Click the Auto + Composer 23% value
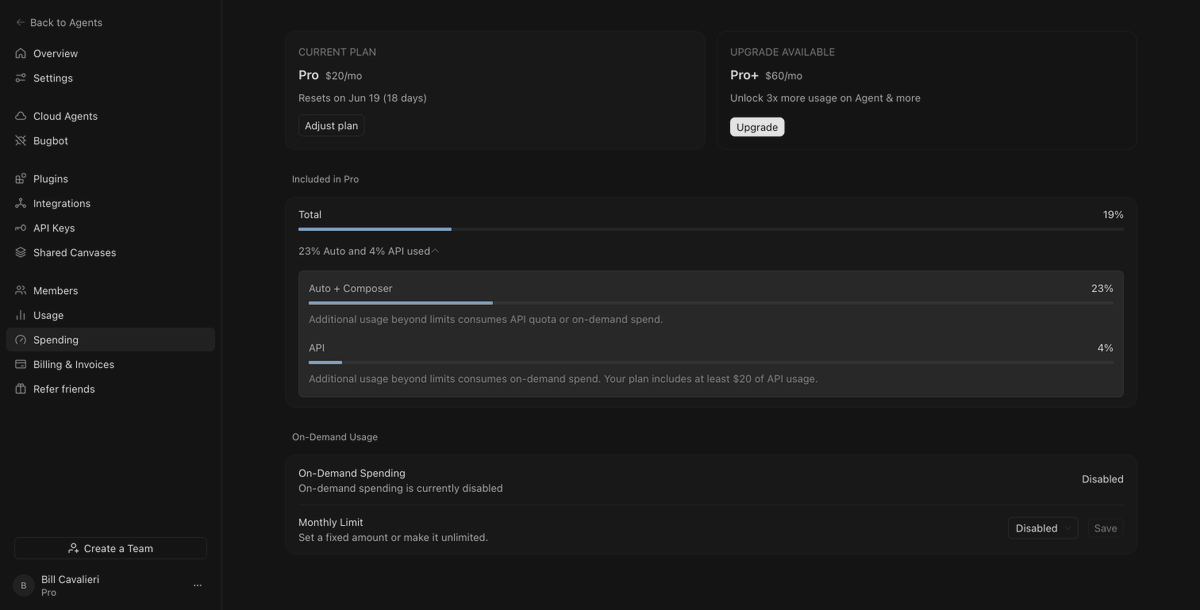The height and width of the screenshot is (610, 1200). click(x=1102, y=288)
